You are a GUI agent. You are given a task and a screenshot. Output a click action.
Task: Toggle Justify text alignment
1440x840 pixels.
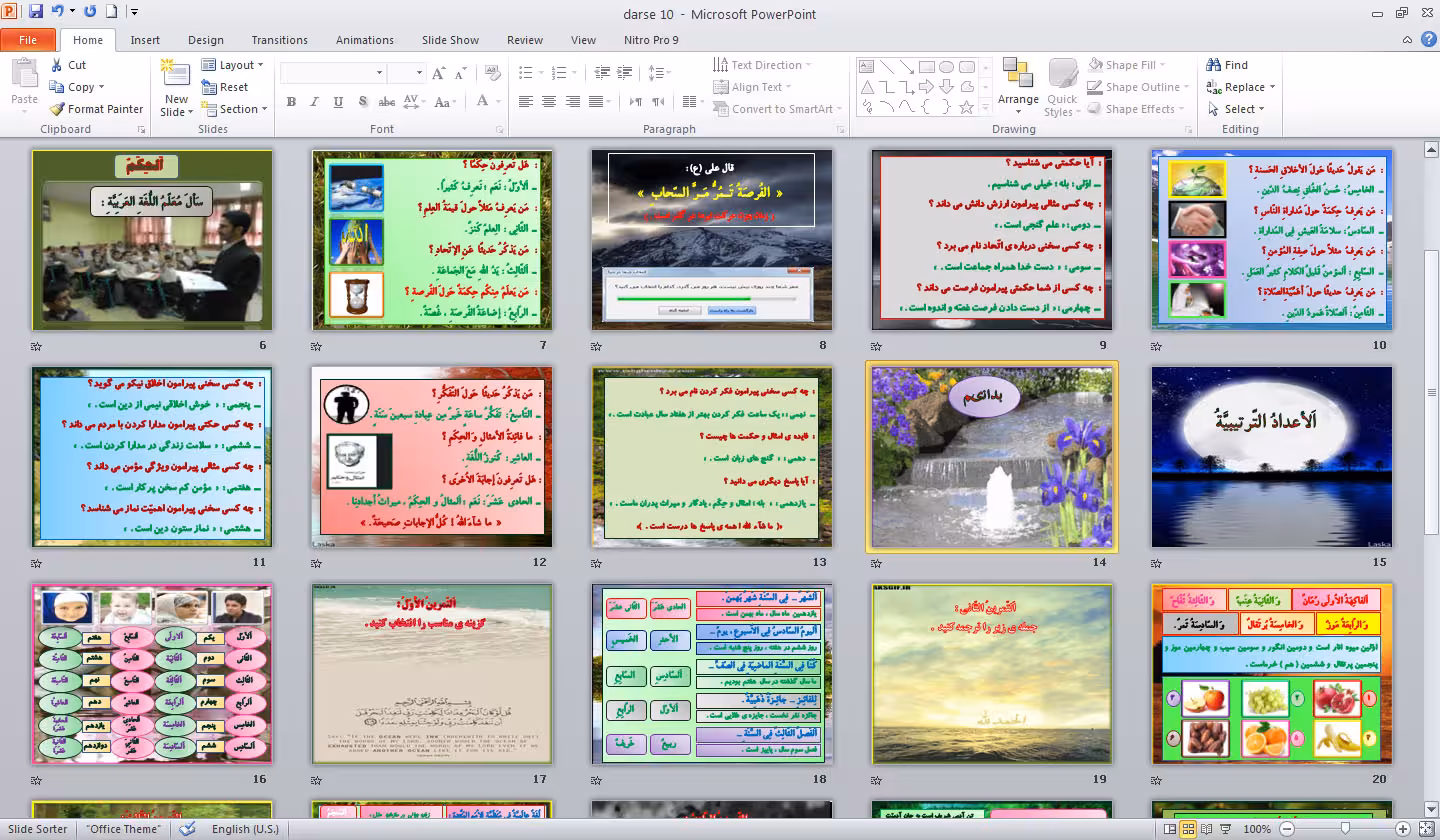click(597, 102)
